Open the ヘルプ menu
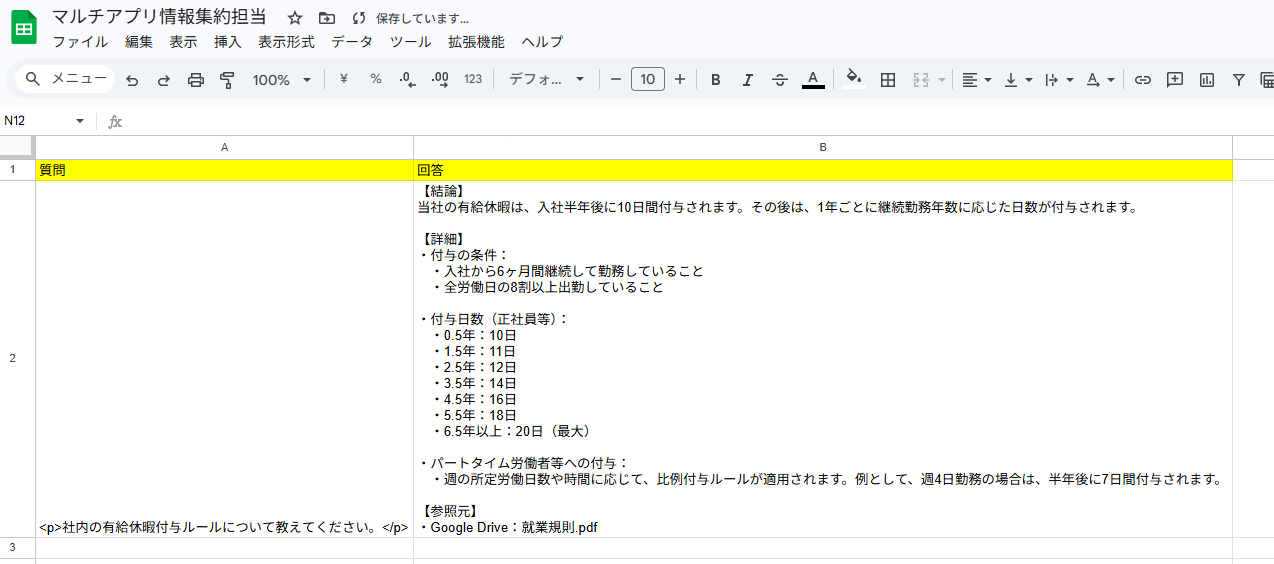Image resolution: width=1274 pixels, height=564 pixels. (542, 42)
